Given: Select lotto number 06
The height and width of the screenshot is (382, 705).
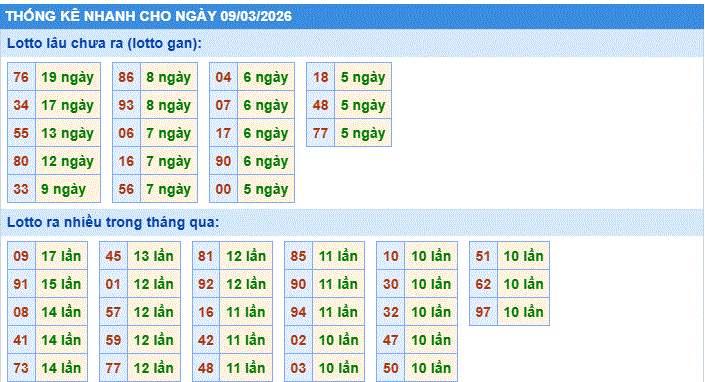Looking at the screenshot, I should point(126,133).
